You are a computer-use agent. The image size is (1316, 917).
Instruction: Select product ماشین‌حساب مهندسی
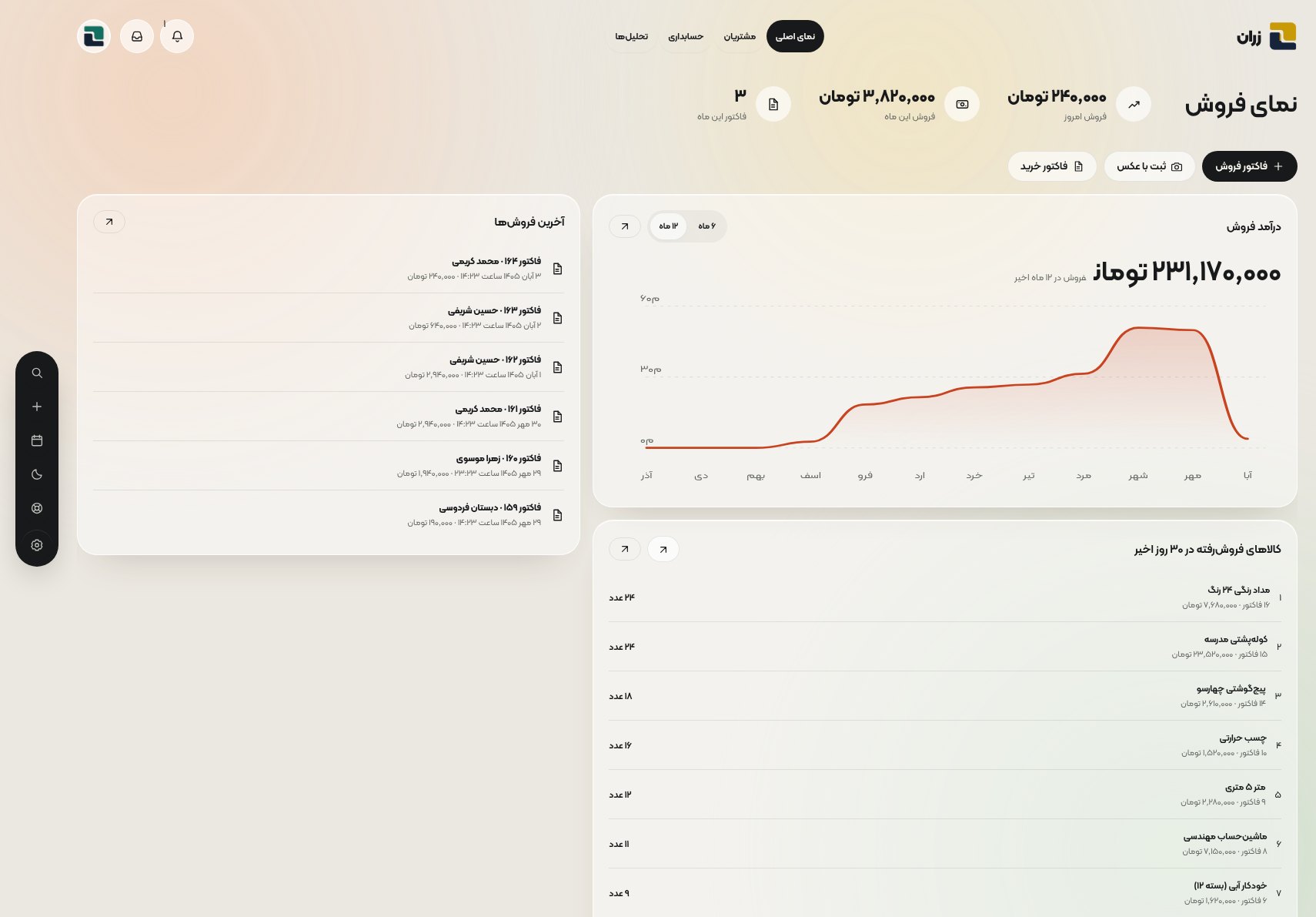point(945,844)
